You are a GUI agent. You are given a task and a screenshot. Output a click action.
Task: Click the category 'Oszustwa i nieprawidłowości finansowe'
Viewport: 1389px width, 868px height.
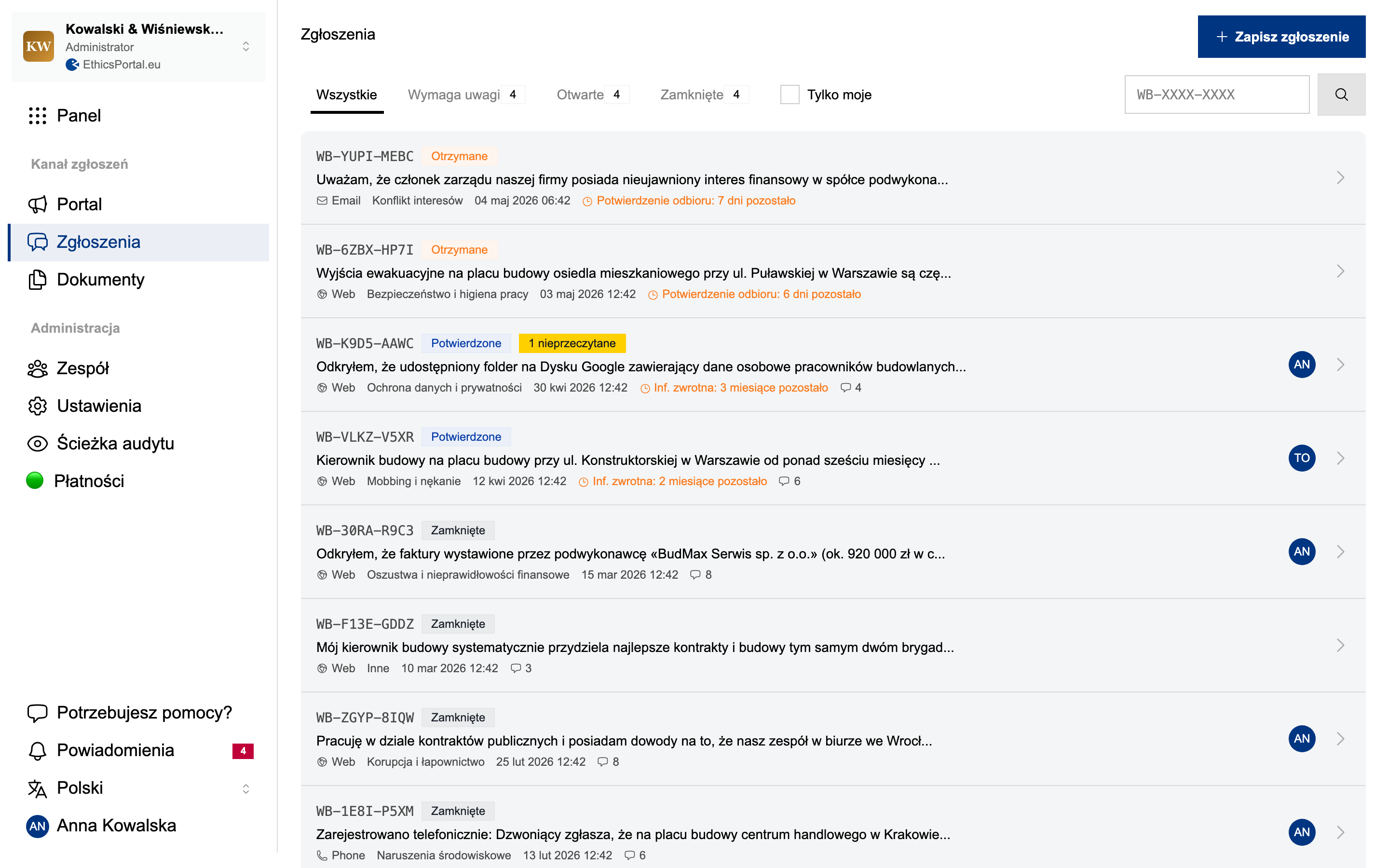point(468,575)
